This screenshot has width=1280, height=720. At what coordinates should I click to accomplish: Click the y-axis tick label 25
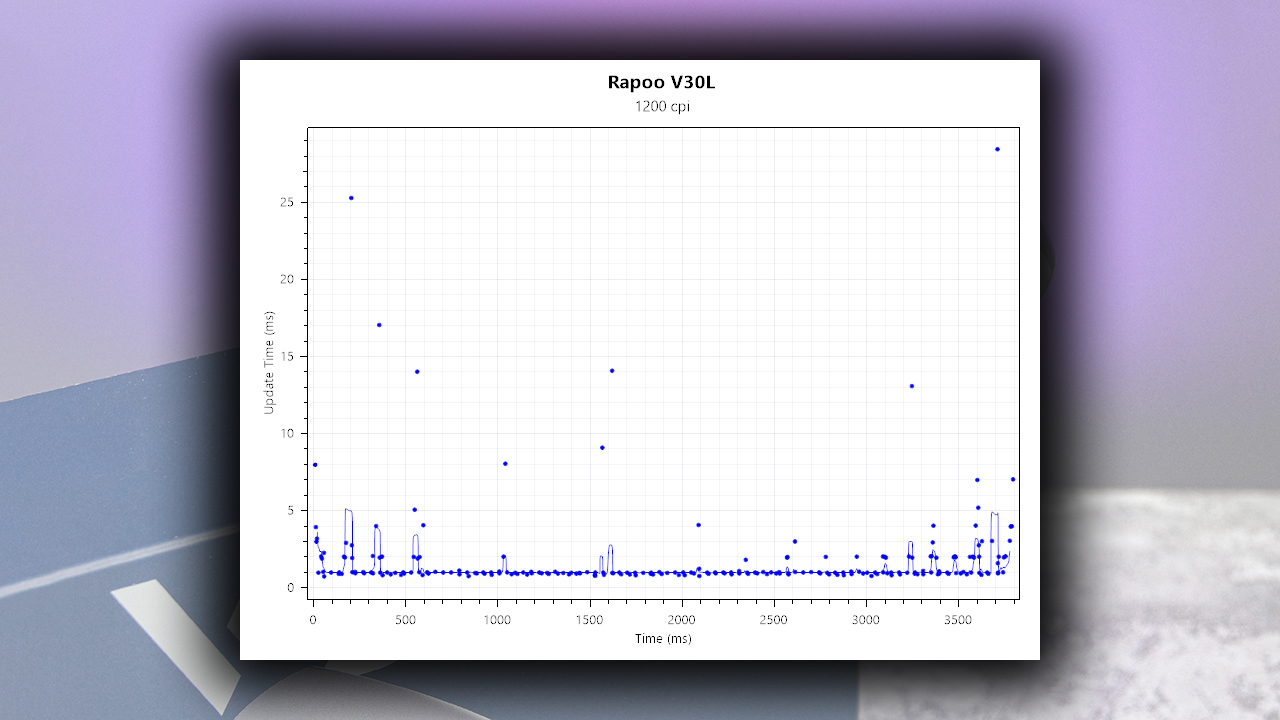288,202
